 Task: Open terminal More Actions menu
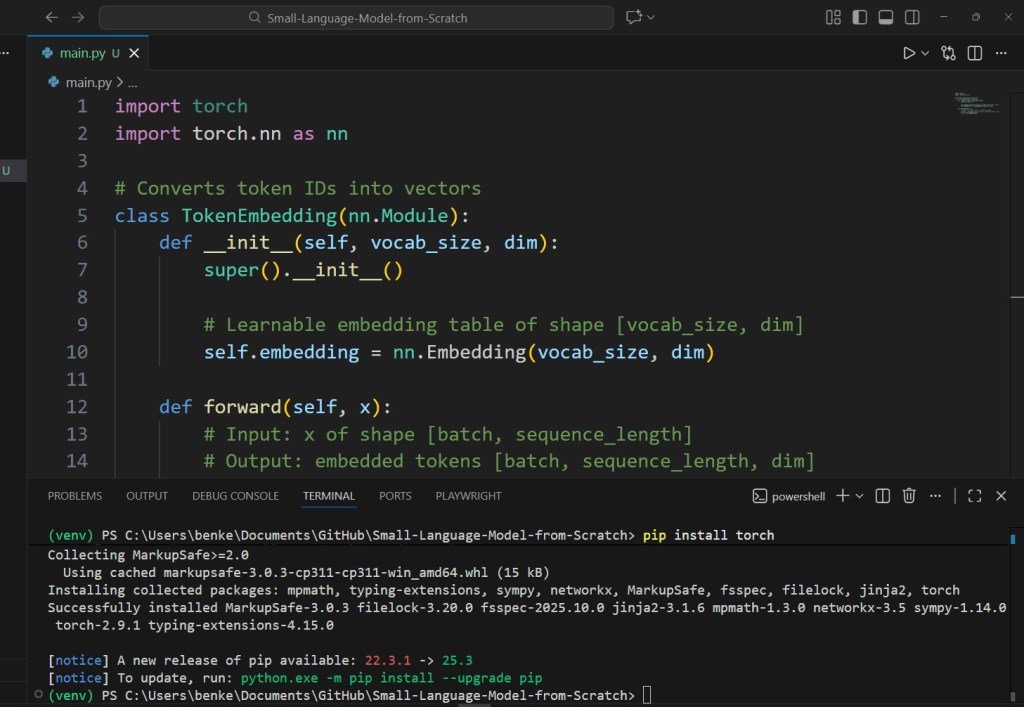click(x=934, y=495)
